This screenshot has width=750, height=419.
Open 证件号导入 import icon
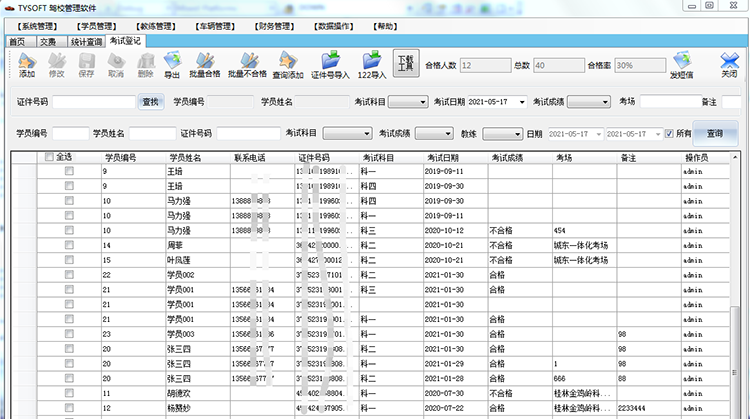pos(329,65)
